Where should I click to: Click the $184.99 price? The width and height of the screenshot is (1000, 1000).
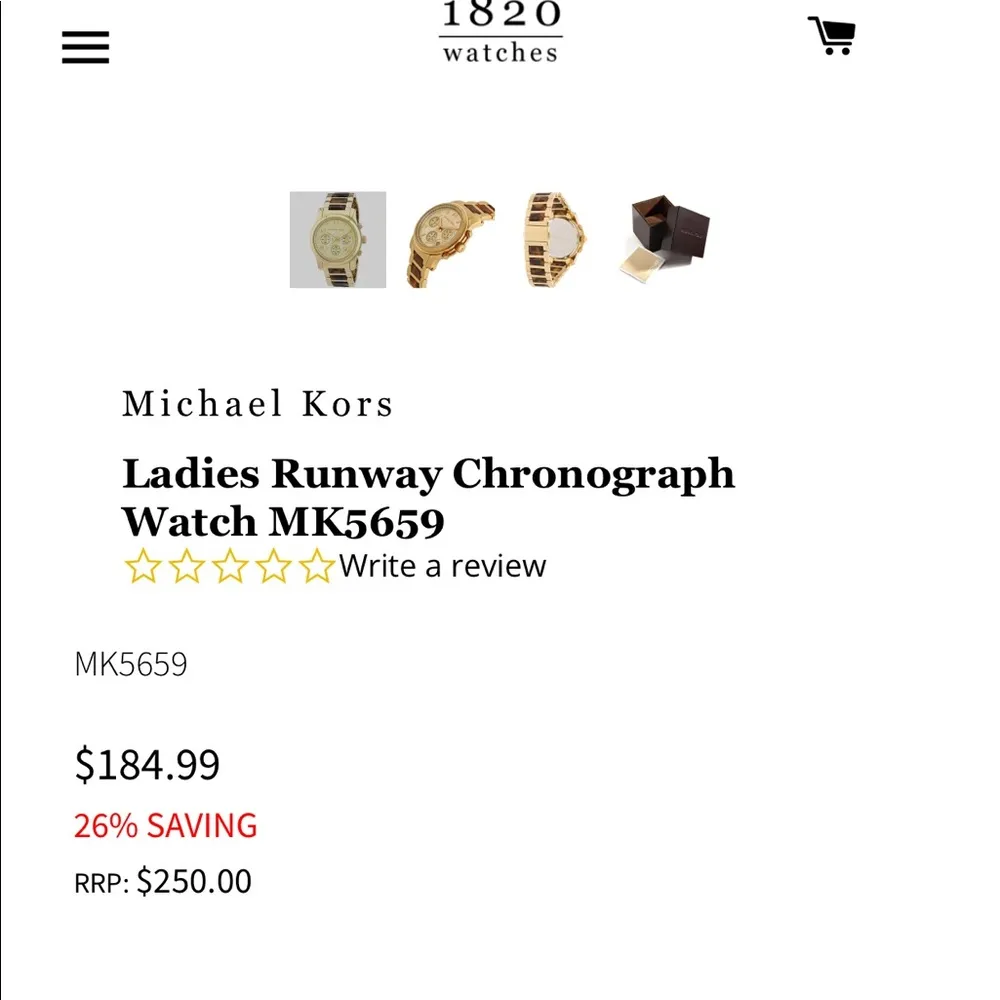coord(147,764)
